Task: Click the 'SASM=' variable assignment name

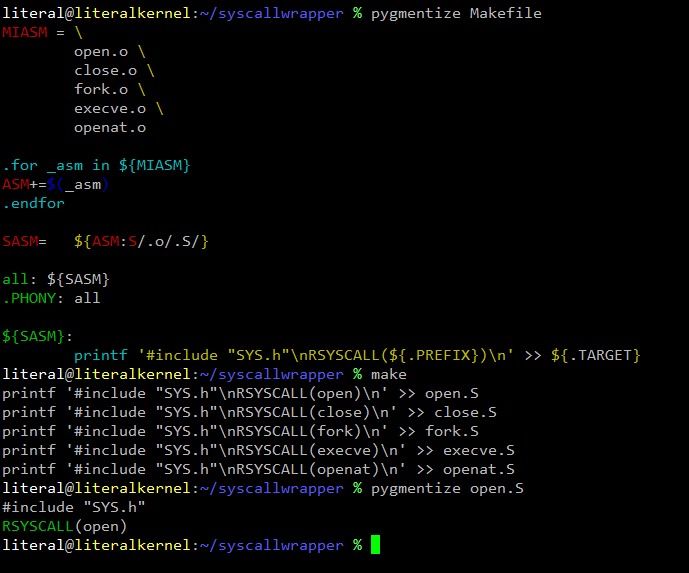Action: tap(25, 241)
